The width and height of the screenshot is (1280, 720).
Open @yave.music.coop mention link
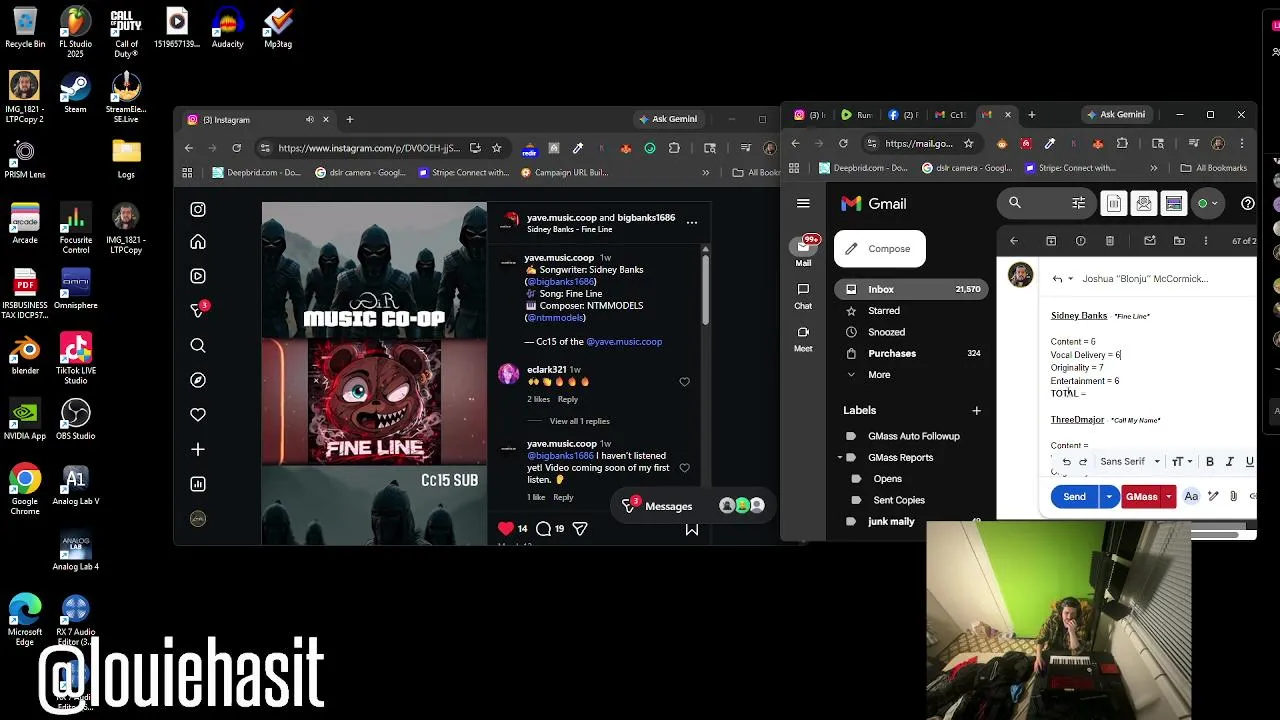coord(624,341)
